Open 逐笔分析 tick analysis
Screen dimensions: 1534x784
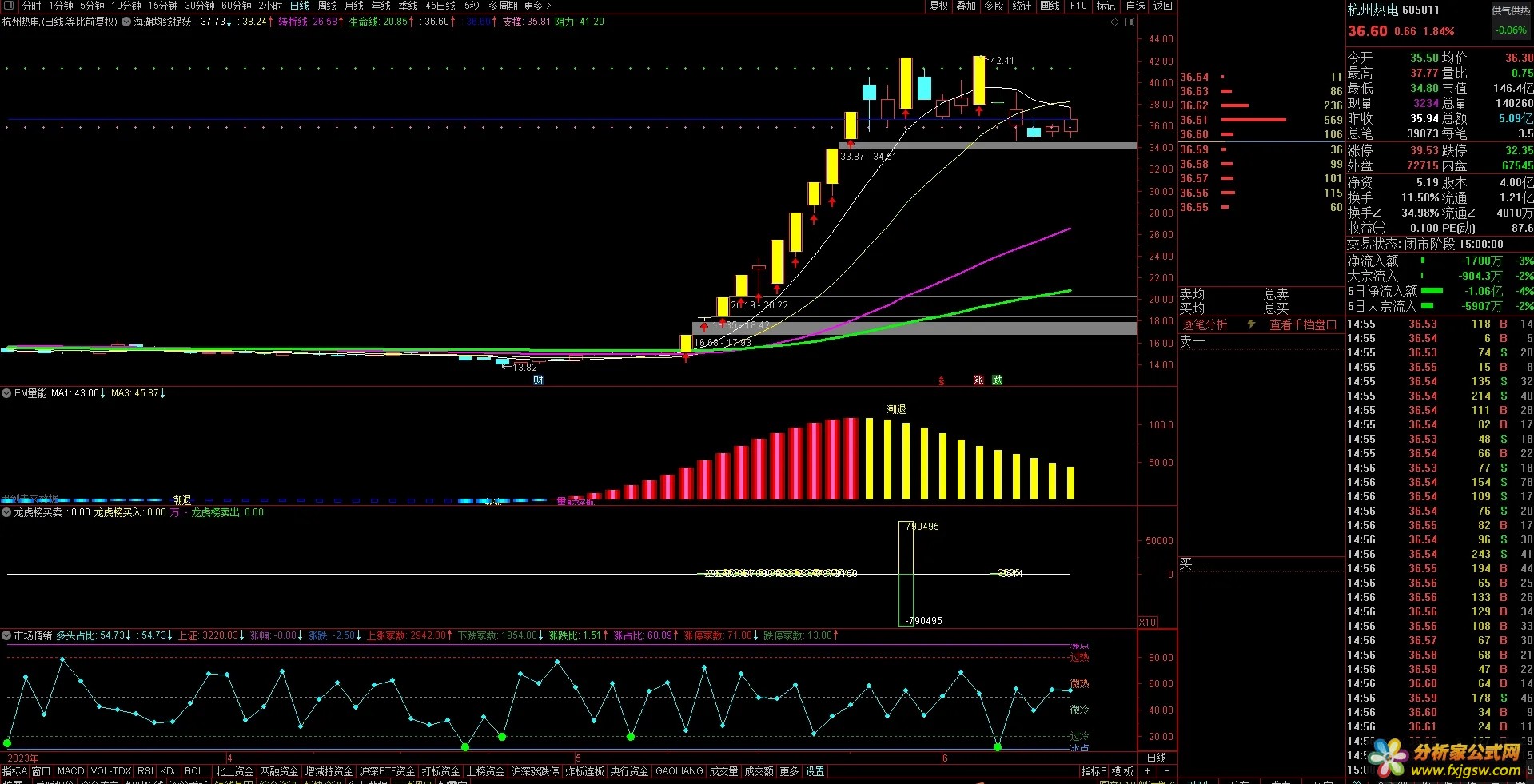coord(1205,324)
